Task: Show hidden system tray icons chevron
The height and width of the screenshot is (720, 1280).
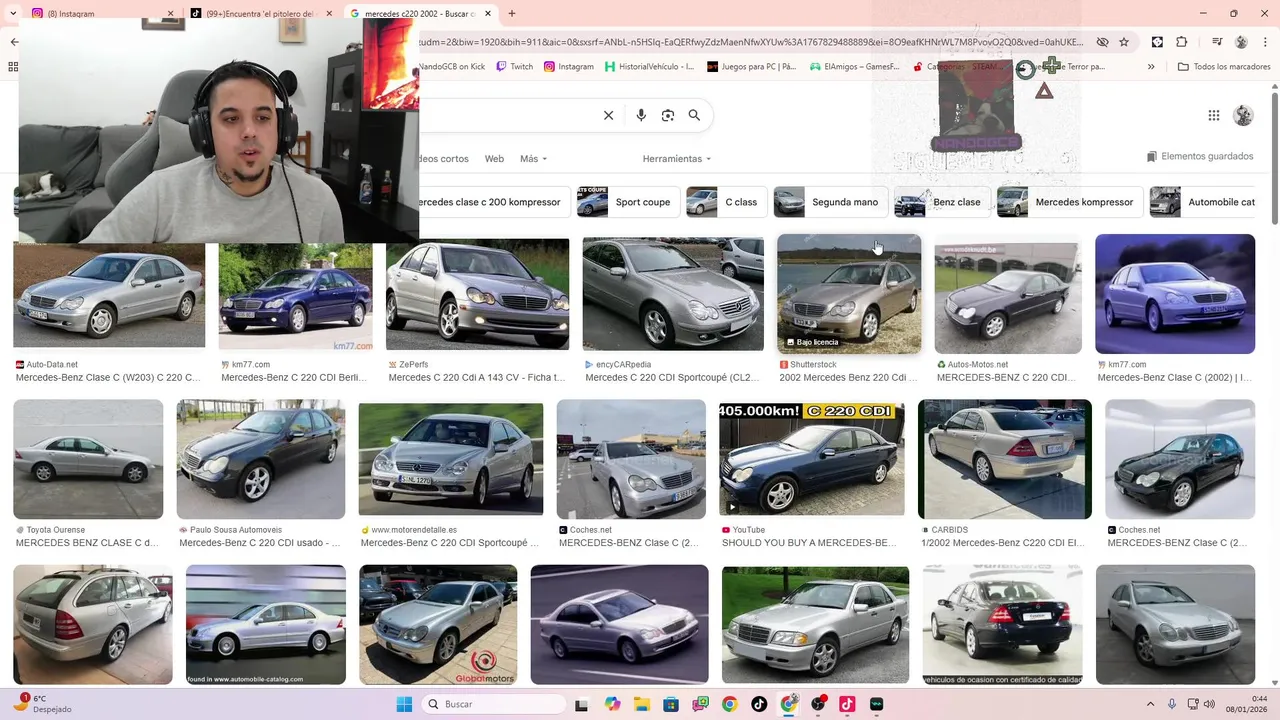Action: (x=1150, y=704)
